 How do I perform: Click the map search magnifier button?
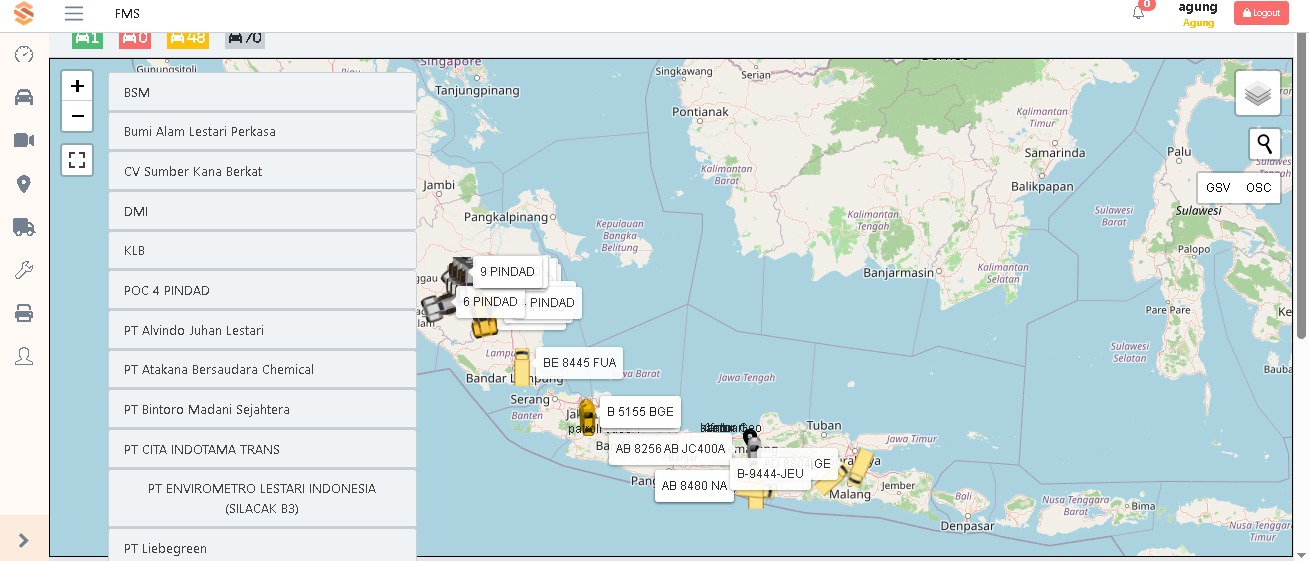1265,144
